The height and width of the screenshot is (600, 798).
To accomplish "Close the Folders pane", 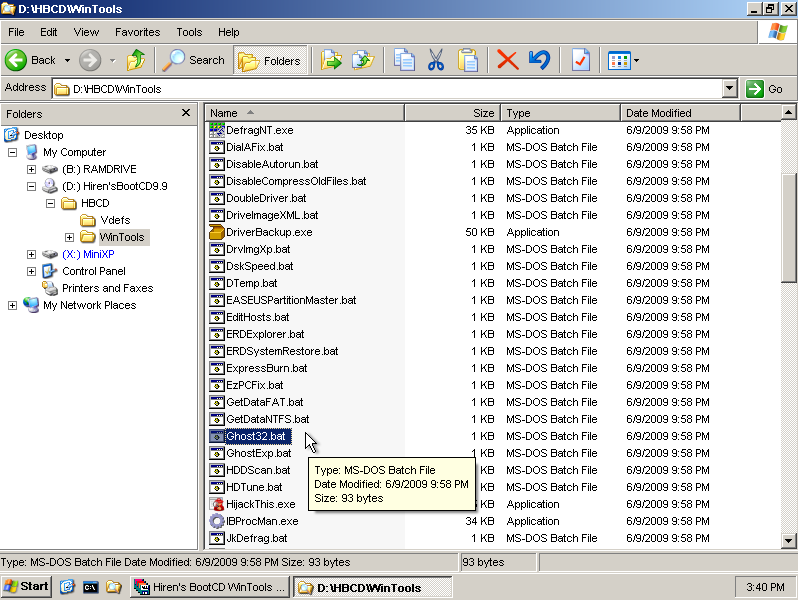I will [x=186, y=112].
